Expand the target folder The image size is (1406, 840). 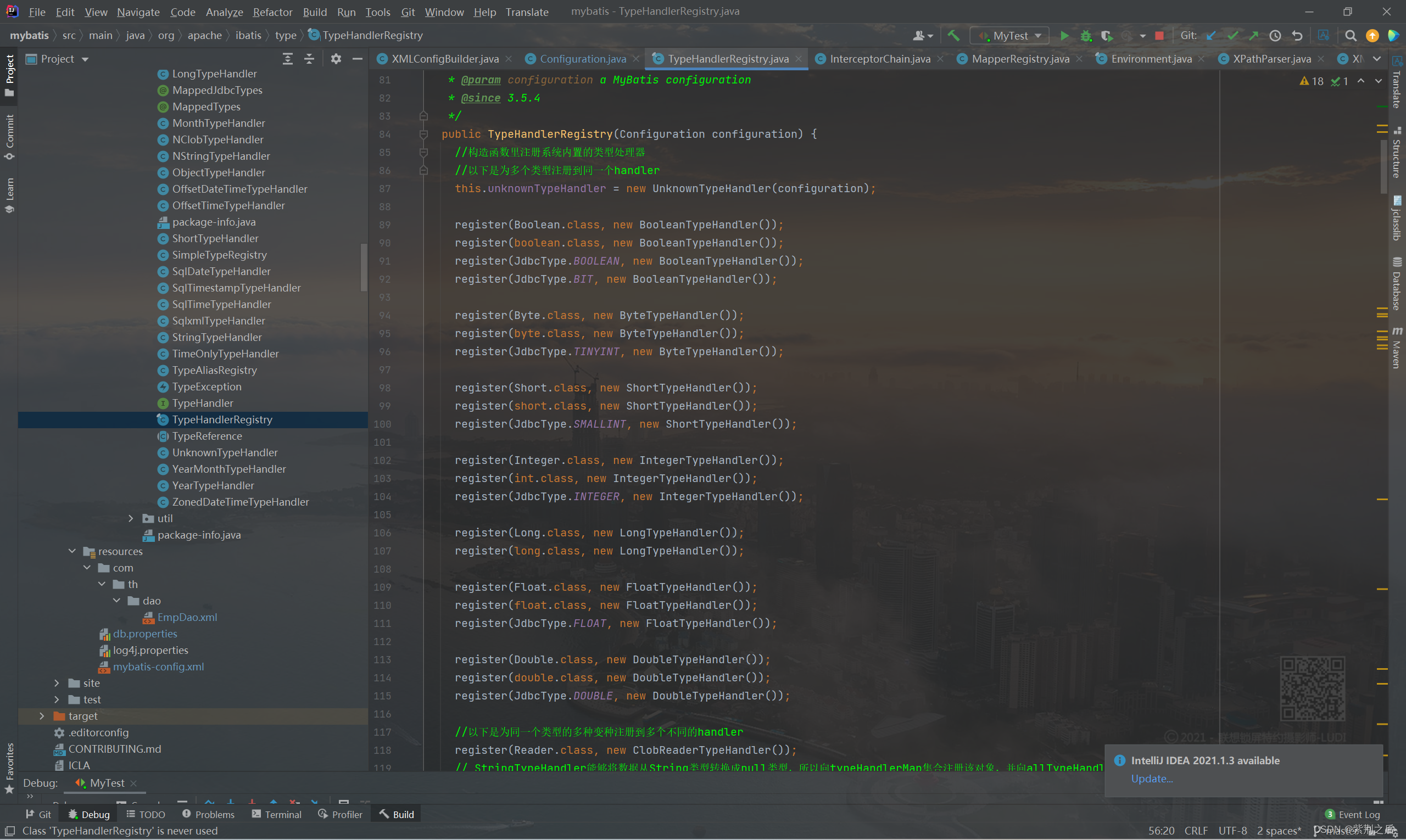point(41,716)
